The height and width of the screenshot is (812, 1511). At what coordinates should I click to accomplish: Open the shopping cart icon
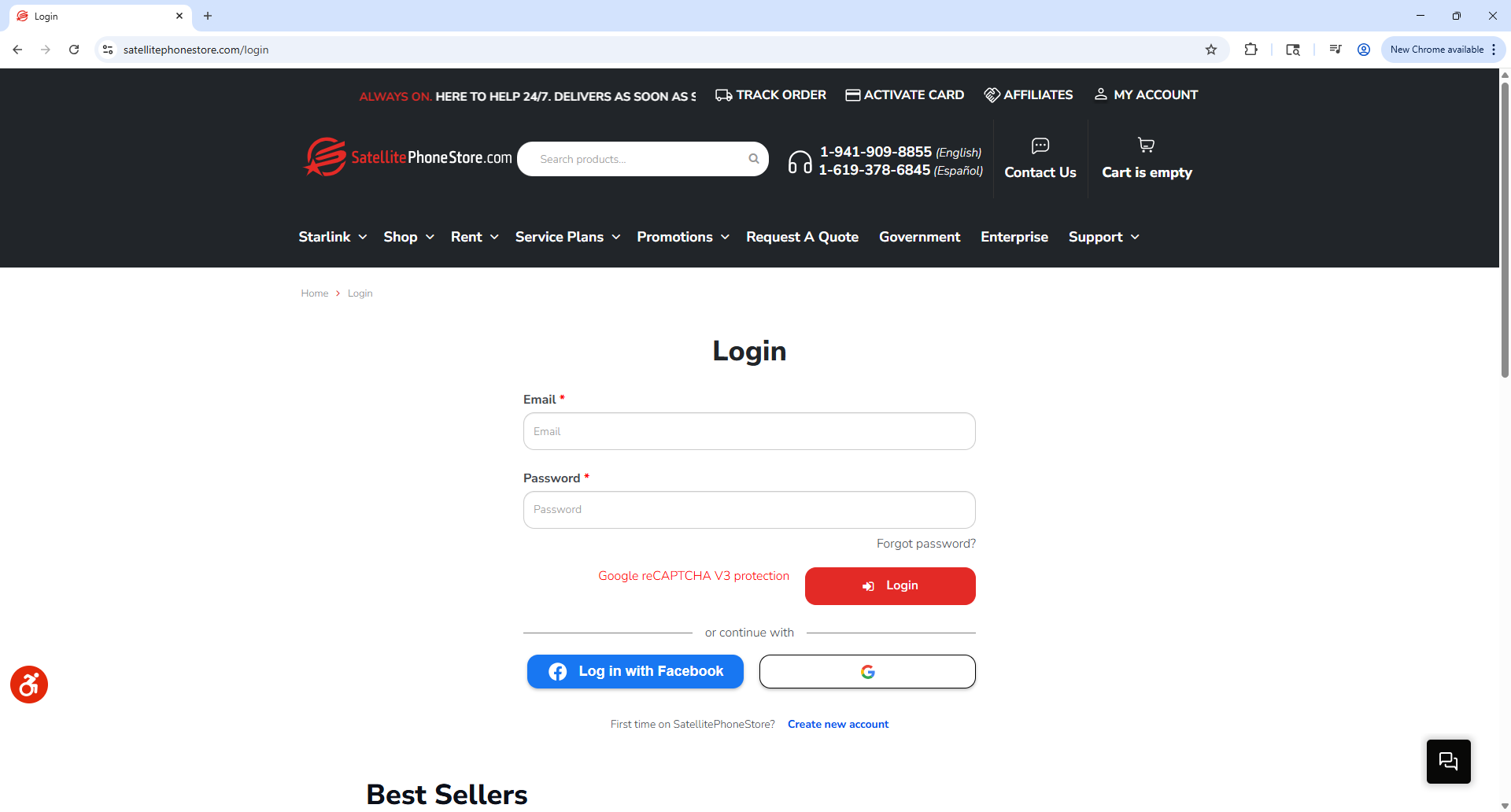(x=1147, y=145)
